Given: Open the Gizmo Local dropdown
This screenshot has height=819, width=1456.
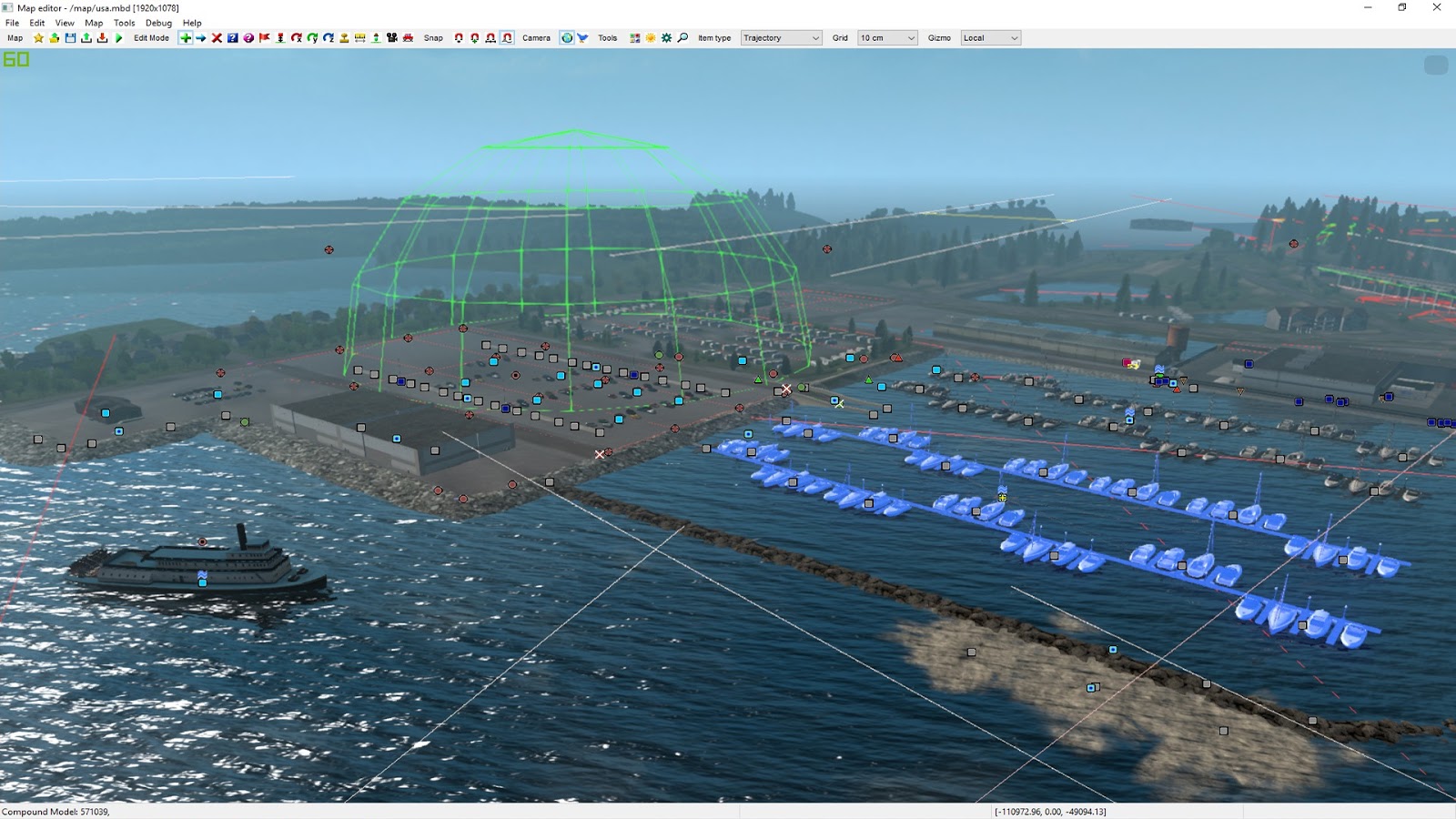Looking at the screenshot, I should (x=990, y=38).
